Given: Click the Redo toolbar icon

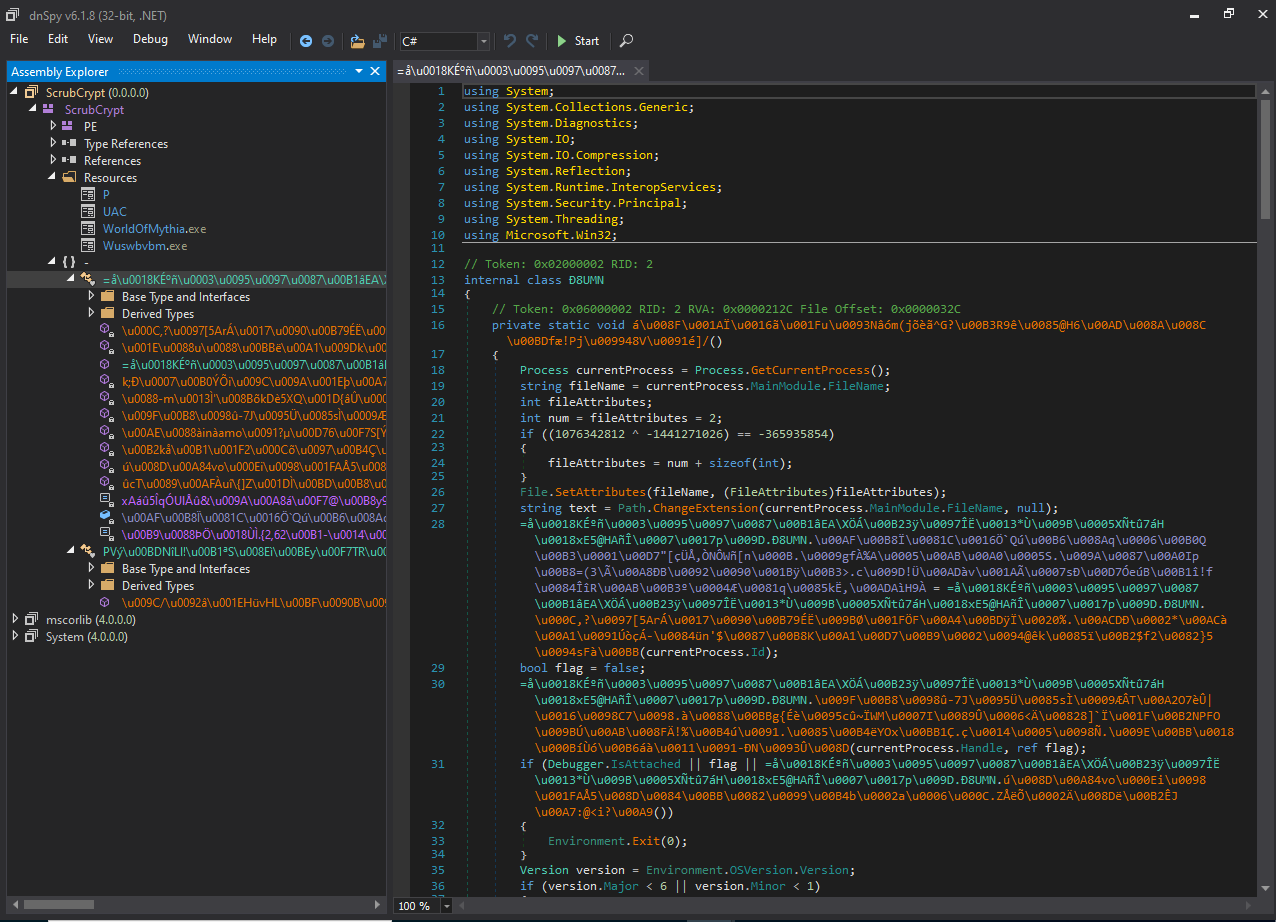Looking at the screenshot, I should pyautogui.click(x=533, y=41).
